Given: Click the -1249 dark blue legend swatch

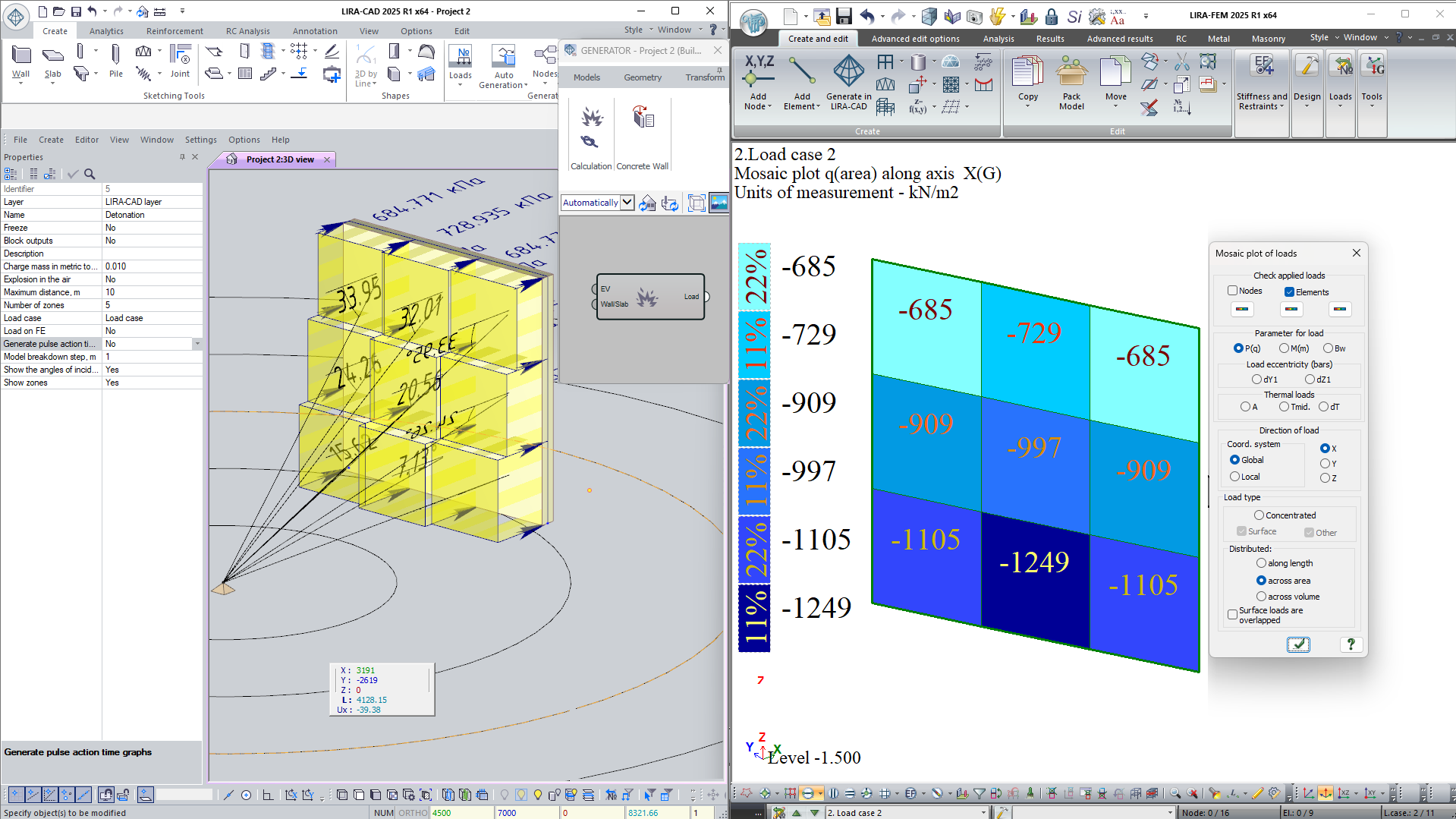Looking at the screenshot, I should (x=754, y=618).
